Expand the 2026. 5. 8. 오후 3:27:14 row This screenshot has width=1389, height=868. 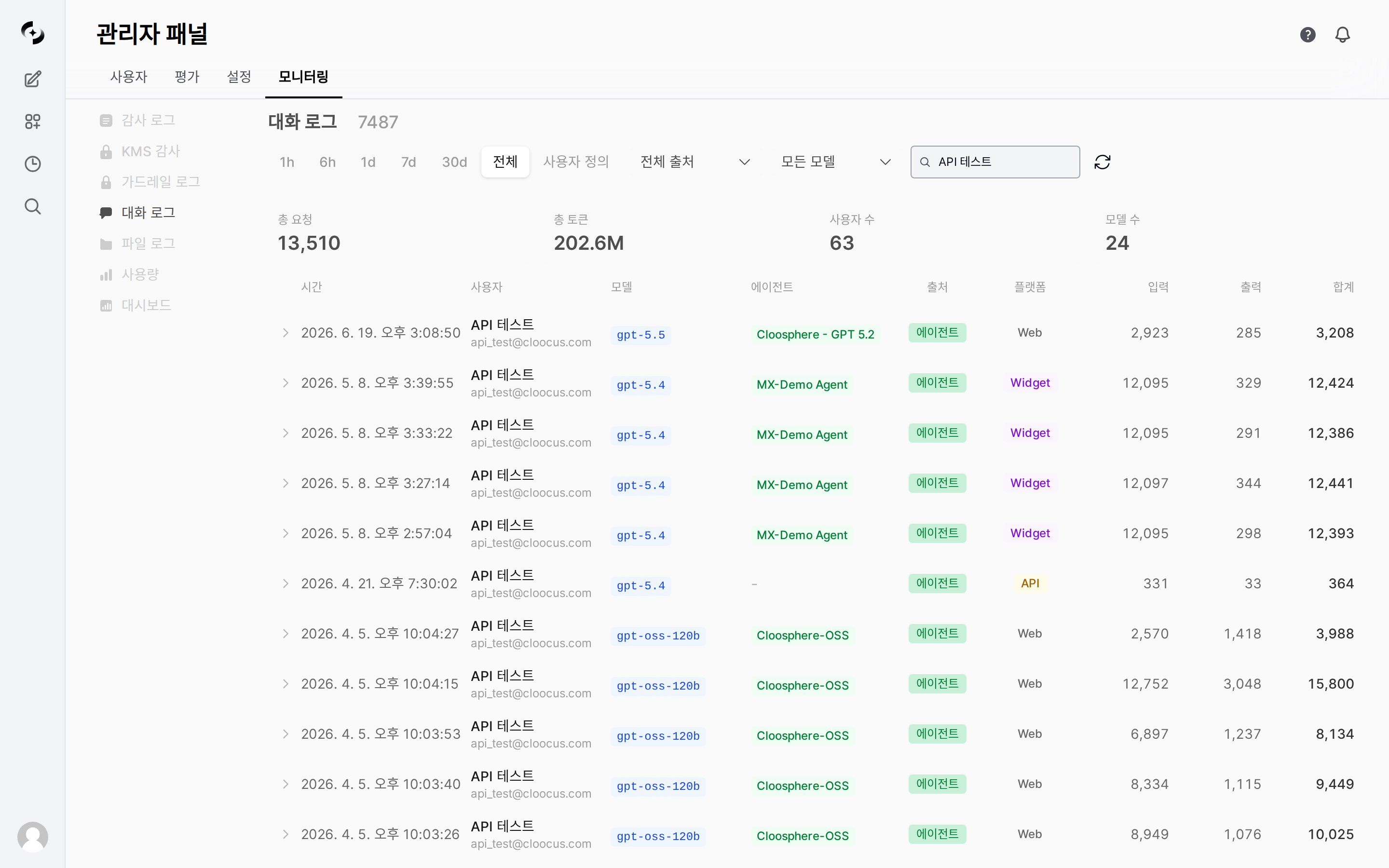point(285,483)
